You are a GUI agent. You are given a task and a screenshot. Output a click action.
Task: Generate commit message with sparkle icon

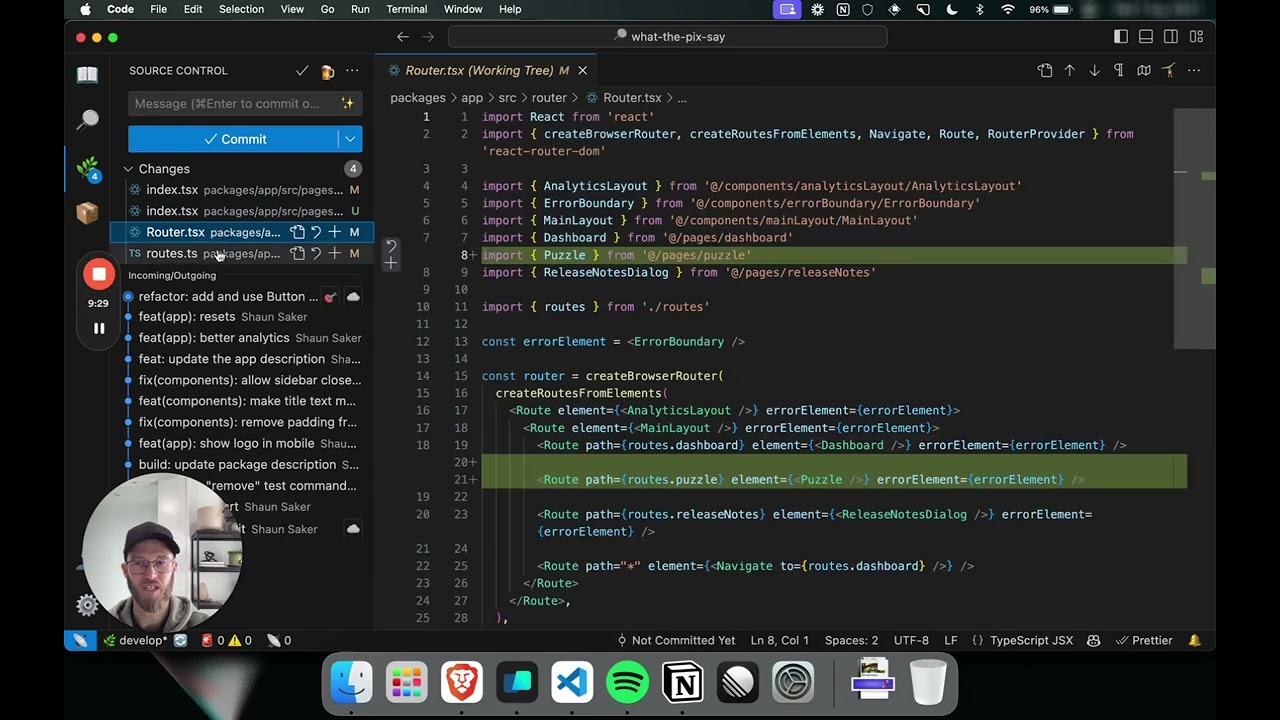(x=348, y=103)
